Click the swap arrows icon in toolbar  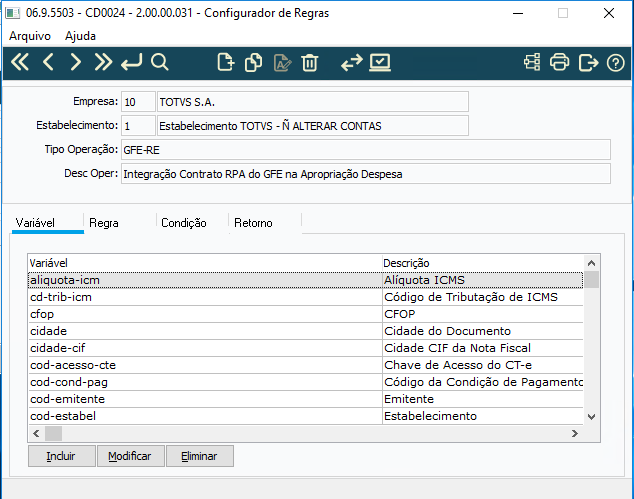click(351, 63)
